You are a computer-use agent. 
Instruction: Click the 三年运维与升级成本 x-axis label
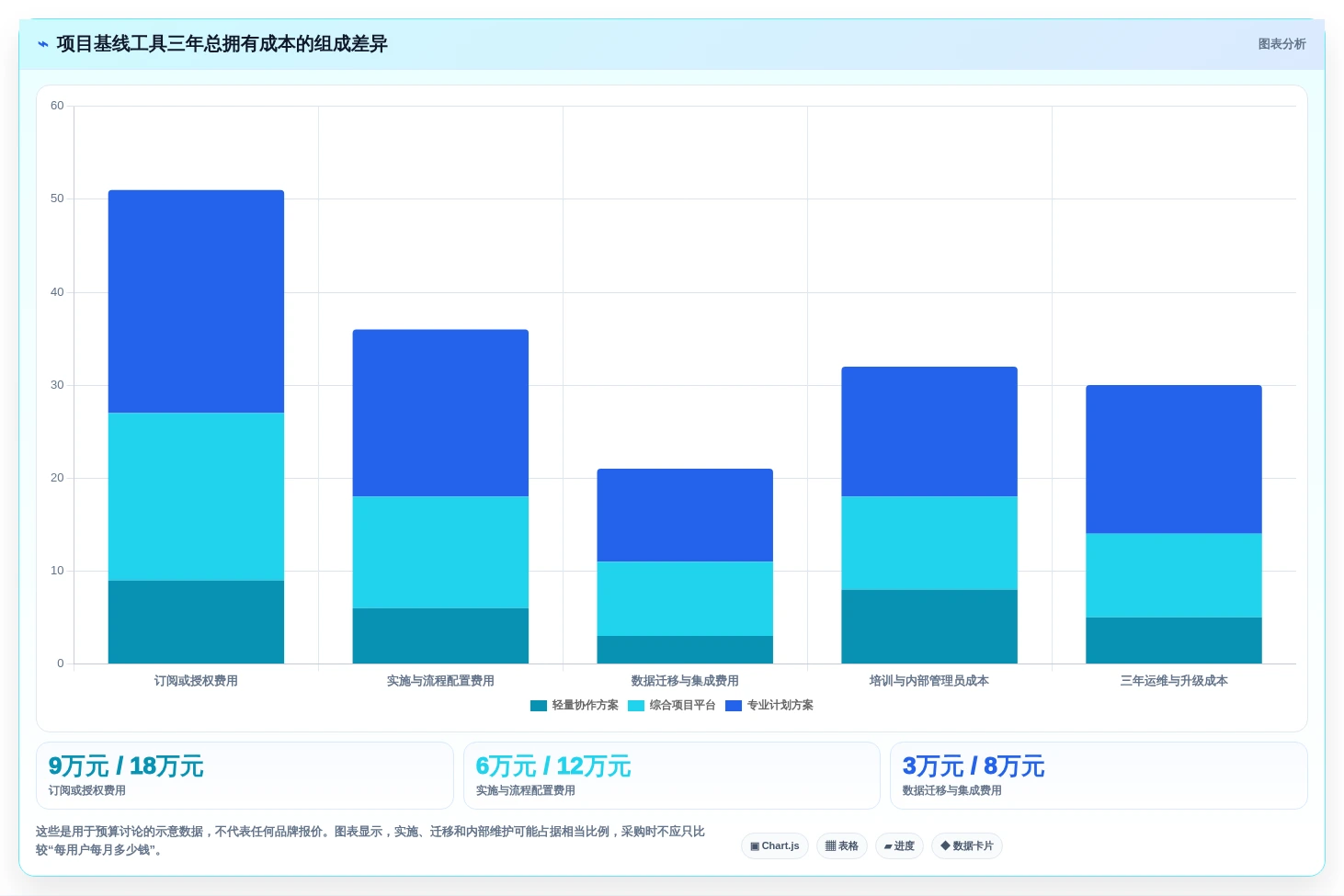point(1174,681)
